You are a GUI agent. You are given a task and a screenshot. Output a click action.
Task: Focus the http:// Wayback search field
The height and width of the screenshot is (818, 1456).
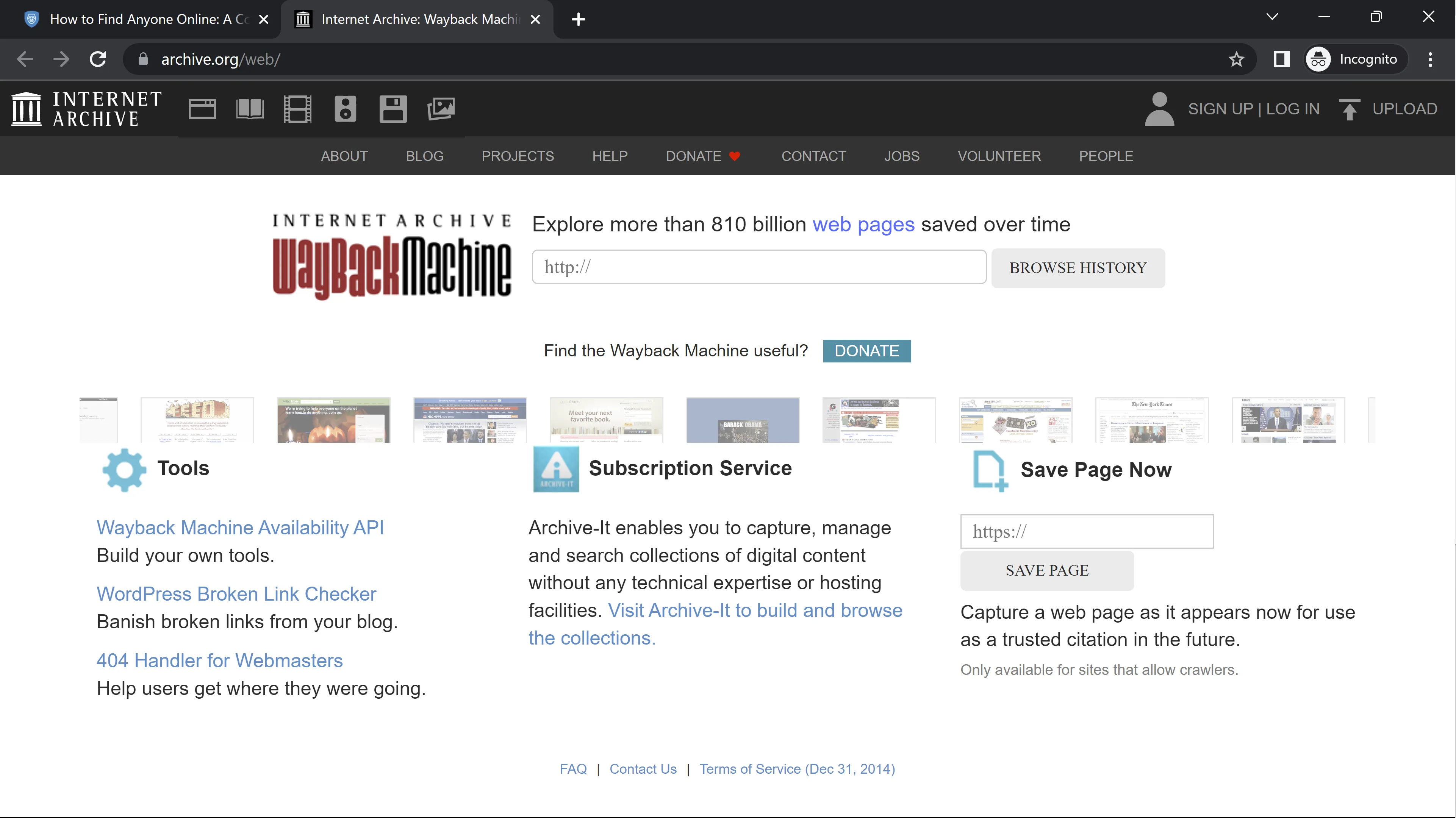pos(758,267)
